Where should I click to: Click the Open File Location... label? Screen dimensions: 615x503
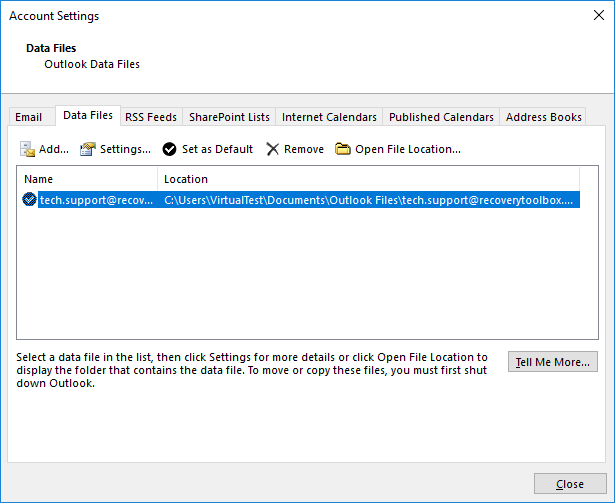[408, 149]
